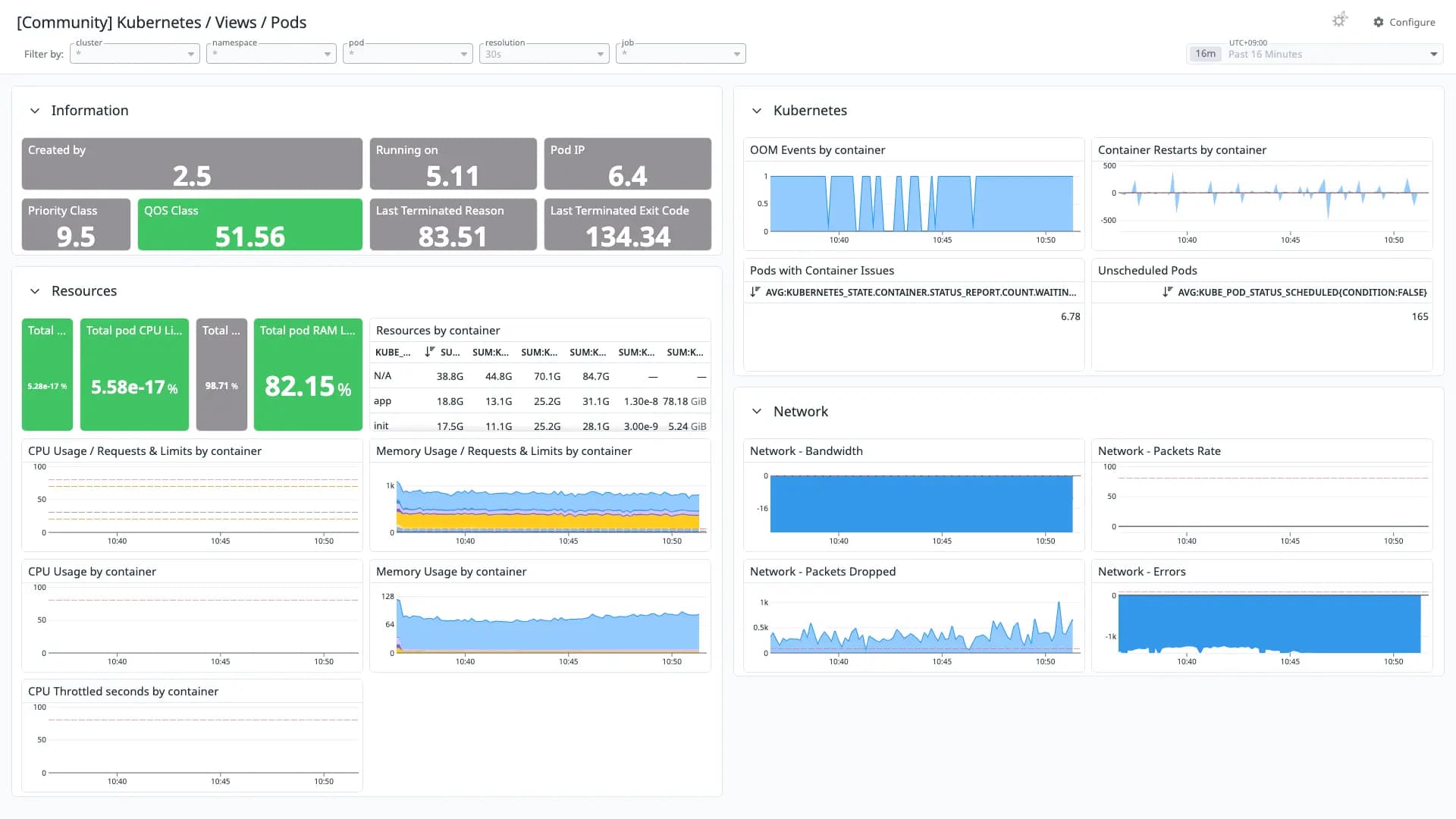Open the Container Restarts by container title
1456x819 pixels.
tap(1181, 150)
